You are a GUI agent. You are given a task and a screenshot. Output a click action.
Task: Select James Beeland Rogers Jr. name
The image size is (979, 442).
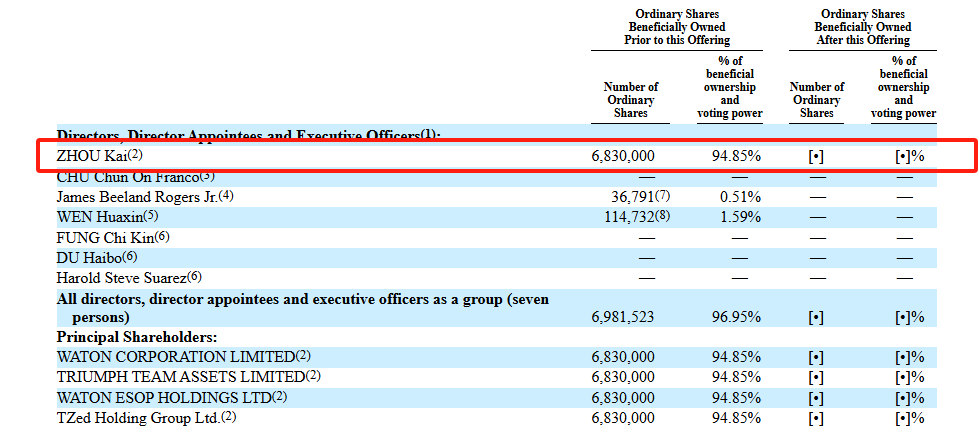(136, 196)
